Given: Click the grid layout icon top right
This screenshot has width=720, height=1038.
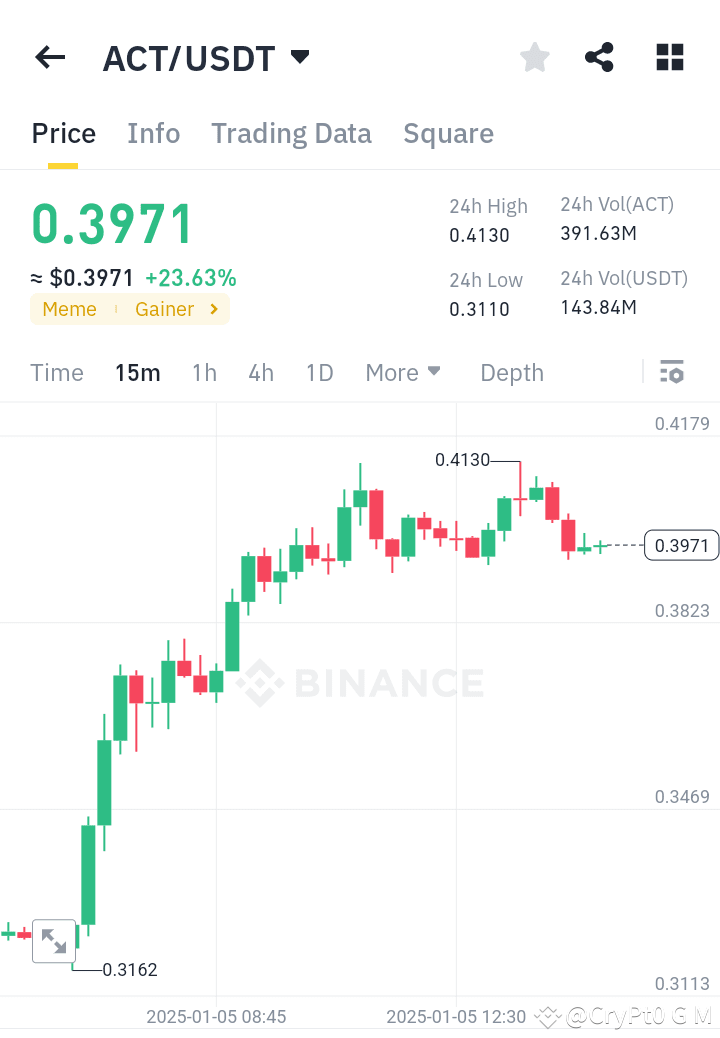Looking at the screenshot, I should [x=669, y=57].
